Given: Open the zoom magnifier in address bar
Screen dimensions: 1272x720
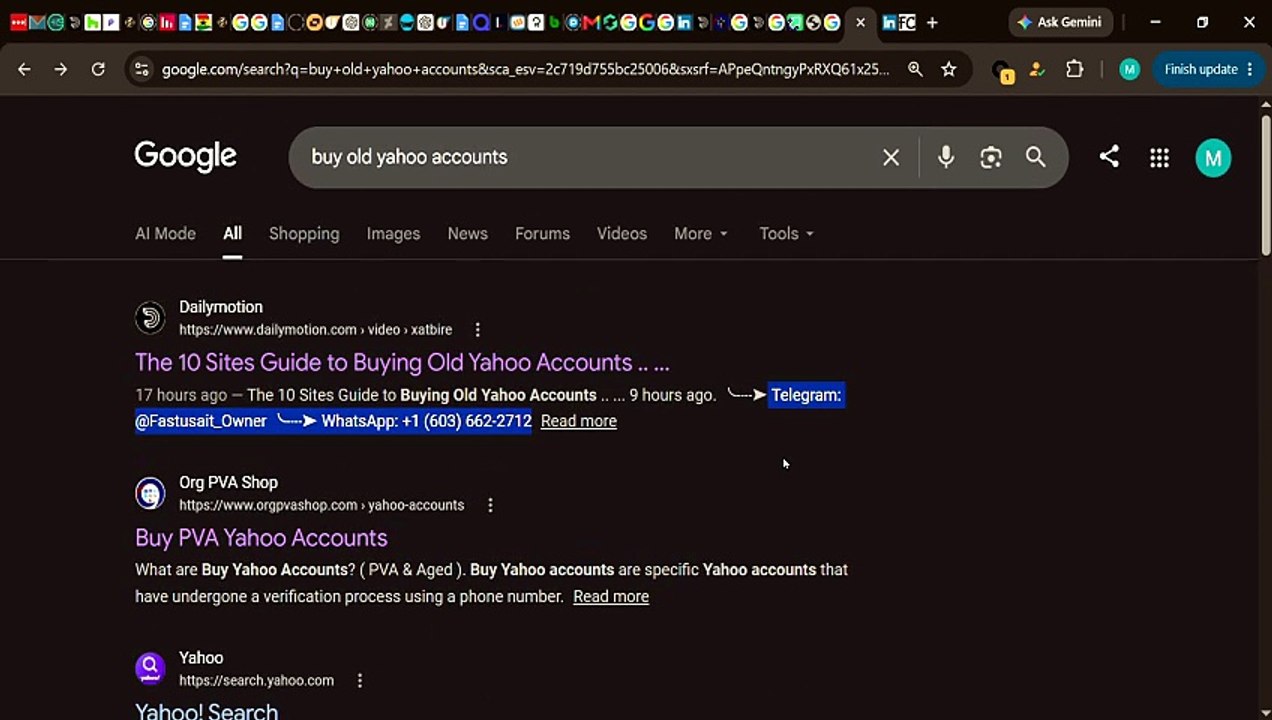Looking at the screenshot, I should (915, 69).
